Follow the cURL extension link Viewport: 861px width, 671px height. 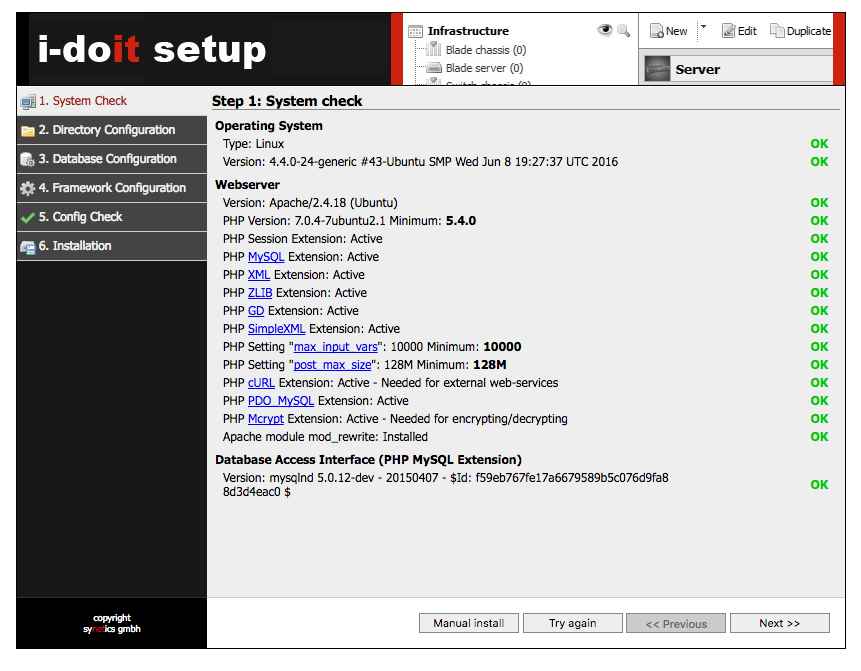point(261,383)
